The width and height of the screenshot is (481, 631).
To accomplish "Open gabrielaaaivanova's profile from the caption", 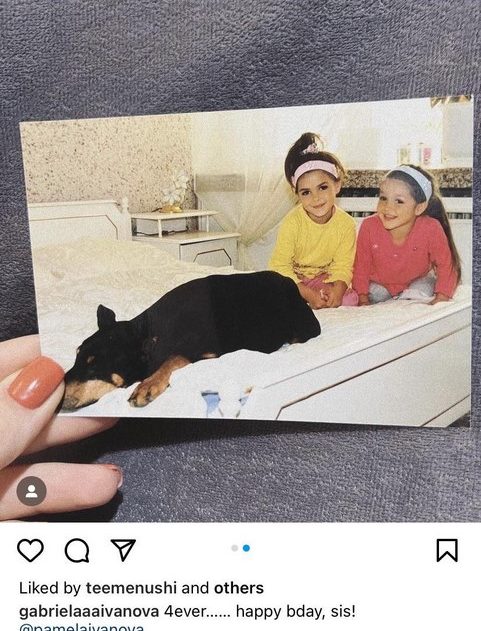I will pos(89,612).
